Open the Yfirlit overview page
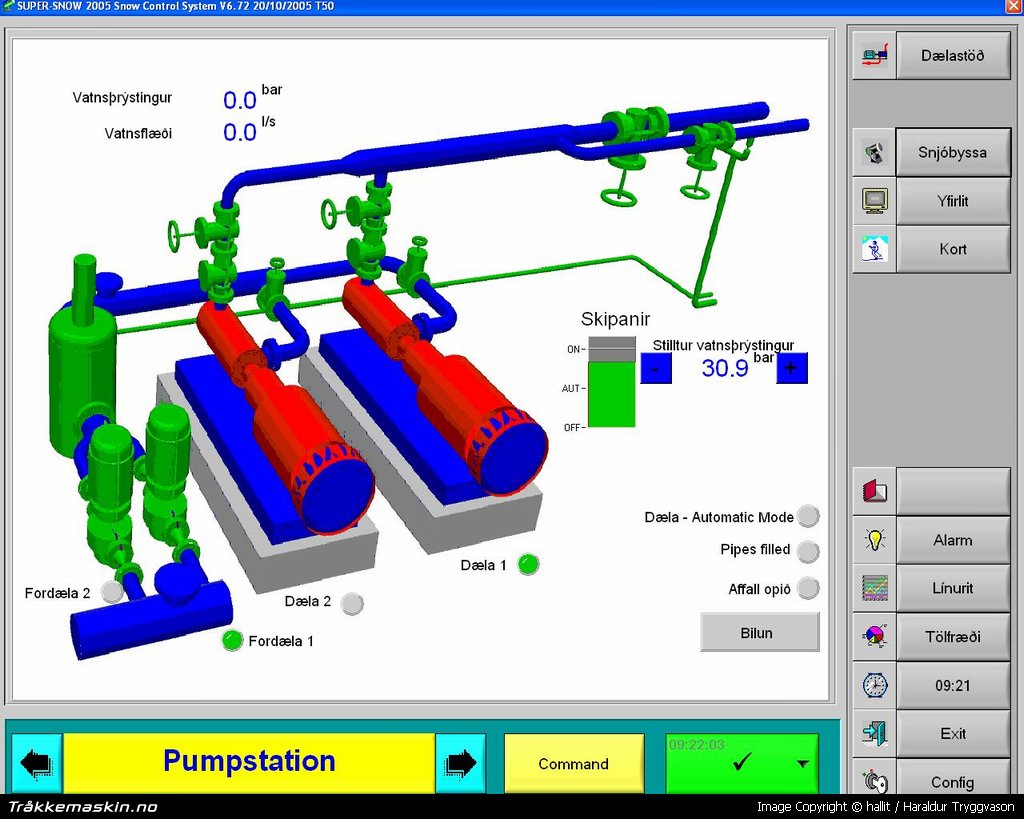1024x819 pixels. [x=952, y=201]
